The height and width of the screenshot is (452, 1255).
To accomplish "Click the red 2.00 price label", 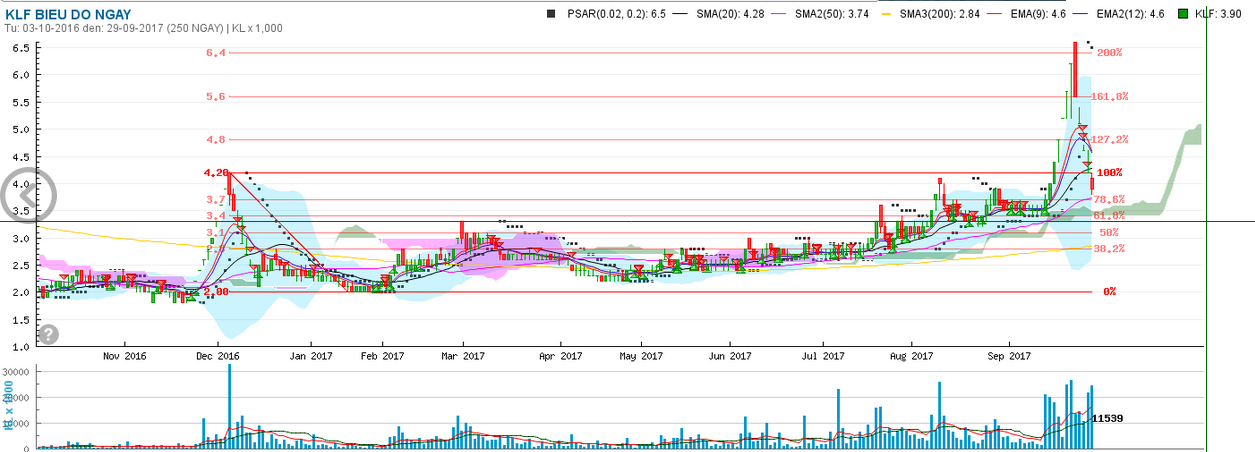I will point(216,291).
